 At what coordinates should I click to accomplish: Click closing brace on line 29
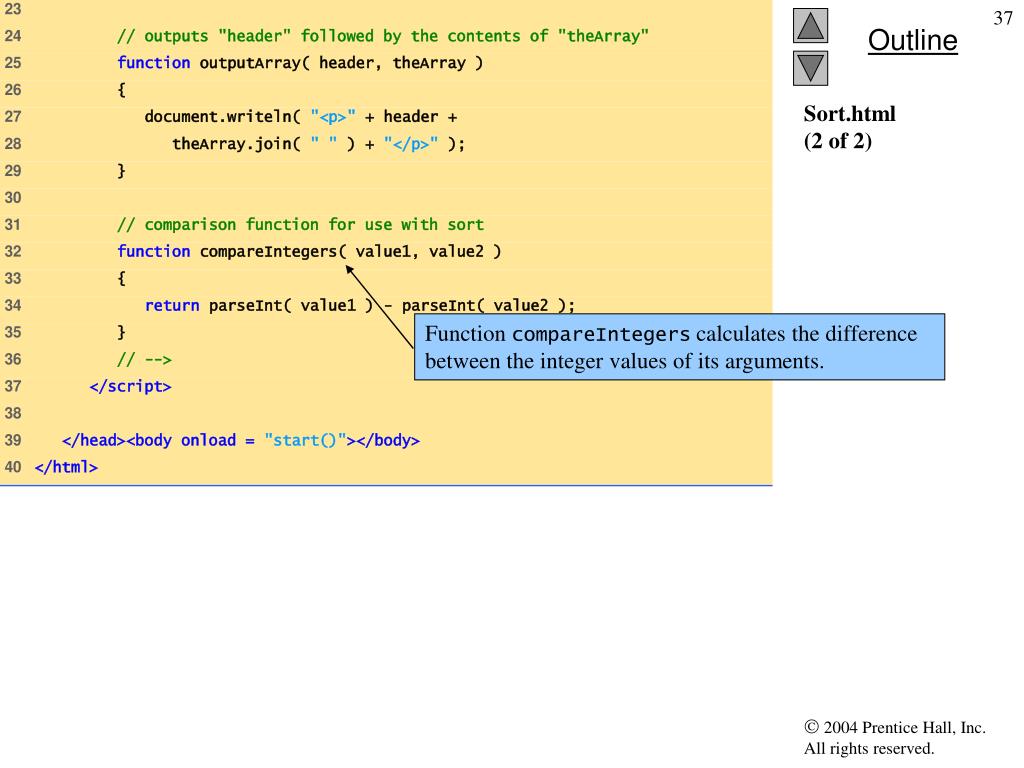(121, 171)
